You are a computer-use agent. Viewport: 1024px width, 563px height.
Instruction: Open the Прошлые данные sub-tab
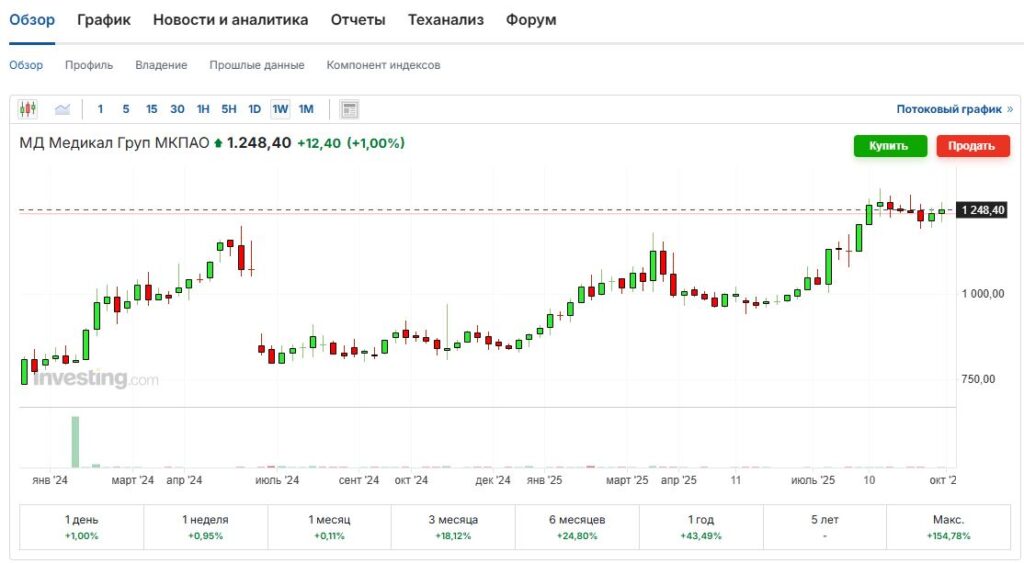(256, 65)
